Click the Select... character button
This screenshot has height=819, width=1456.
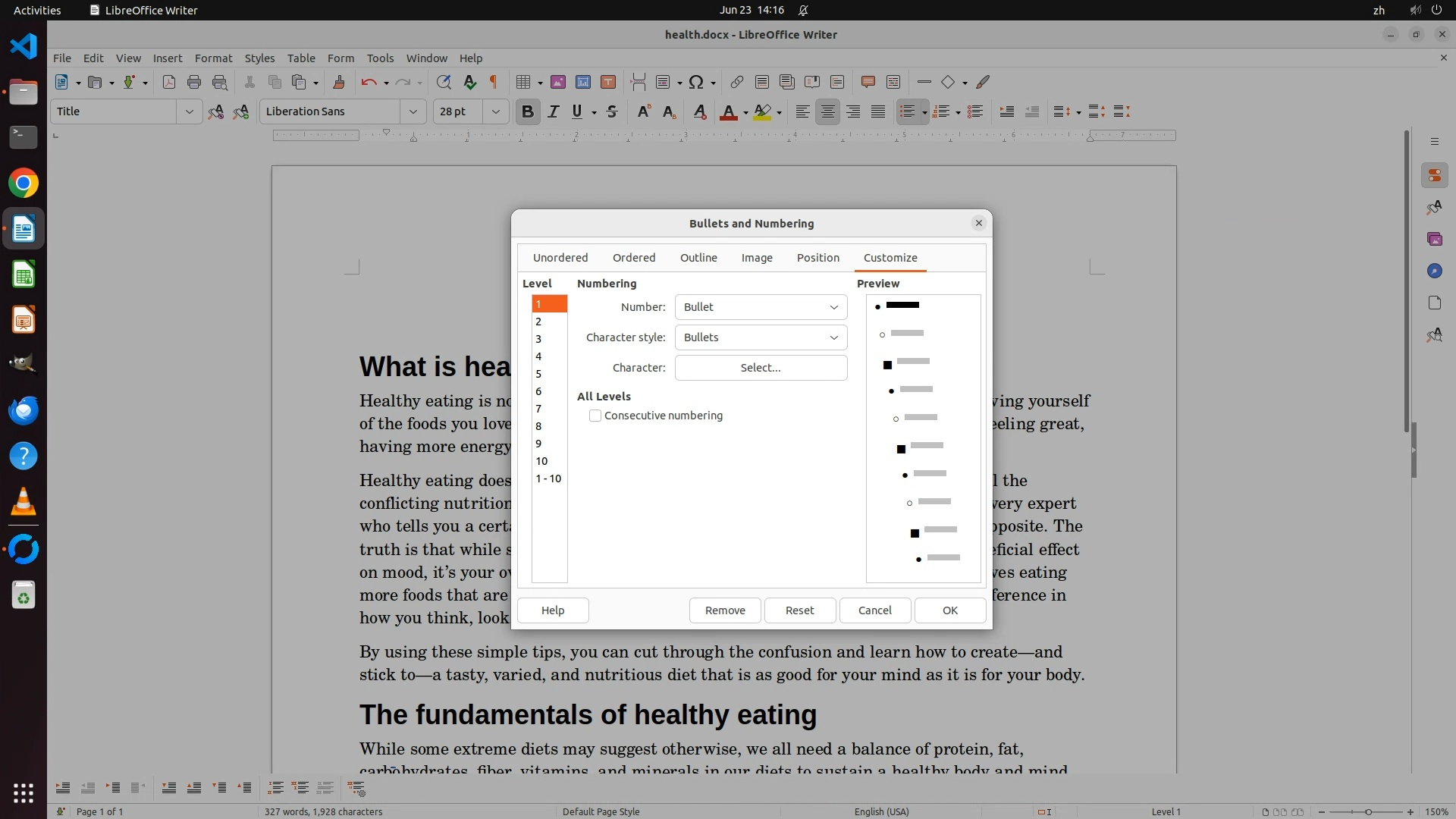pos(761,368)
